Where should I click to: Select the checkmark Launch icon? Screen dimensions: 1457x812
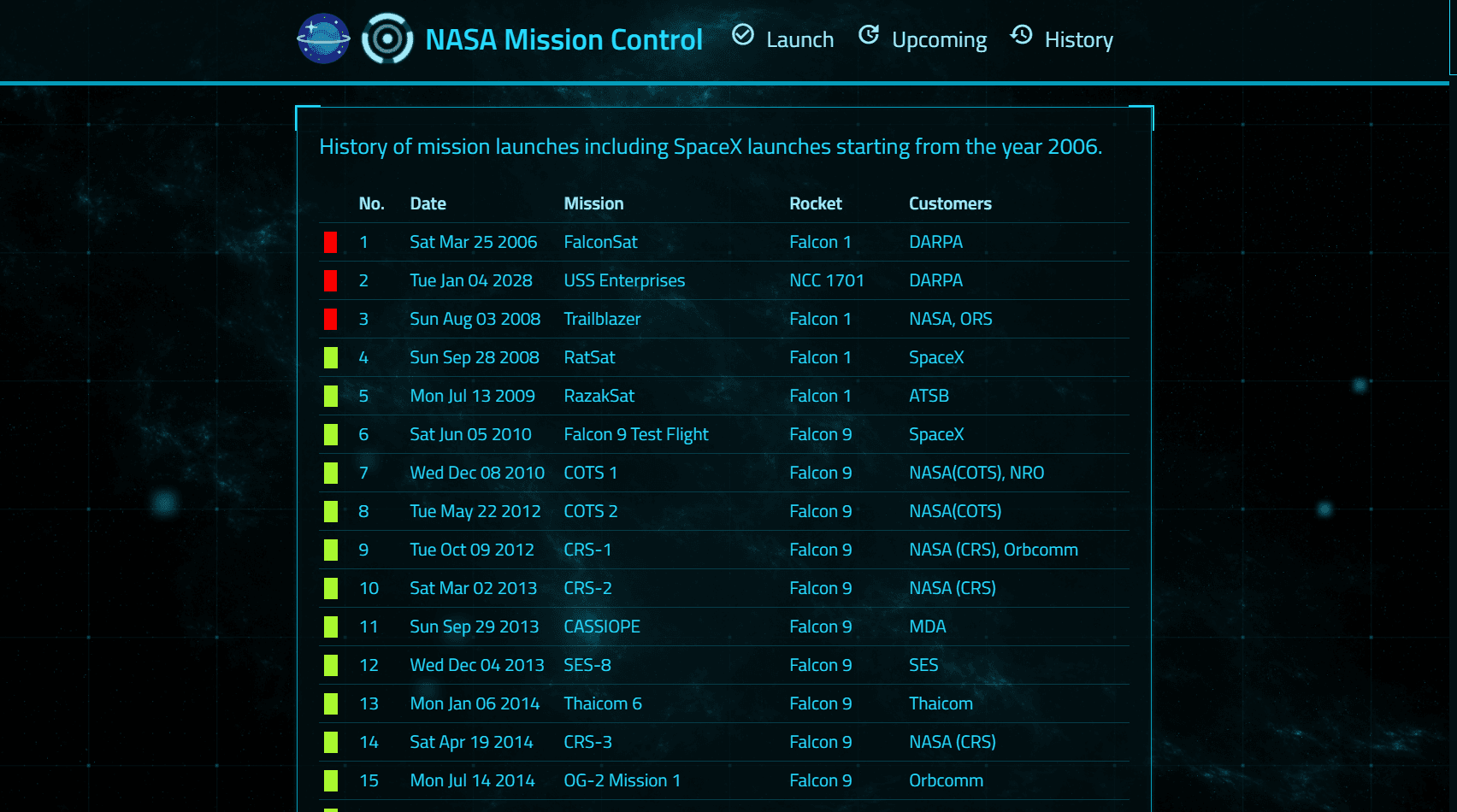tap(744, 36)
